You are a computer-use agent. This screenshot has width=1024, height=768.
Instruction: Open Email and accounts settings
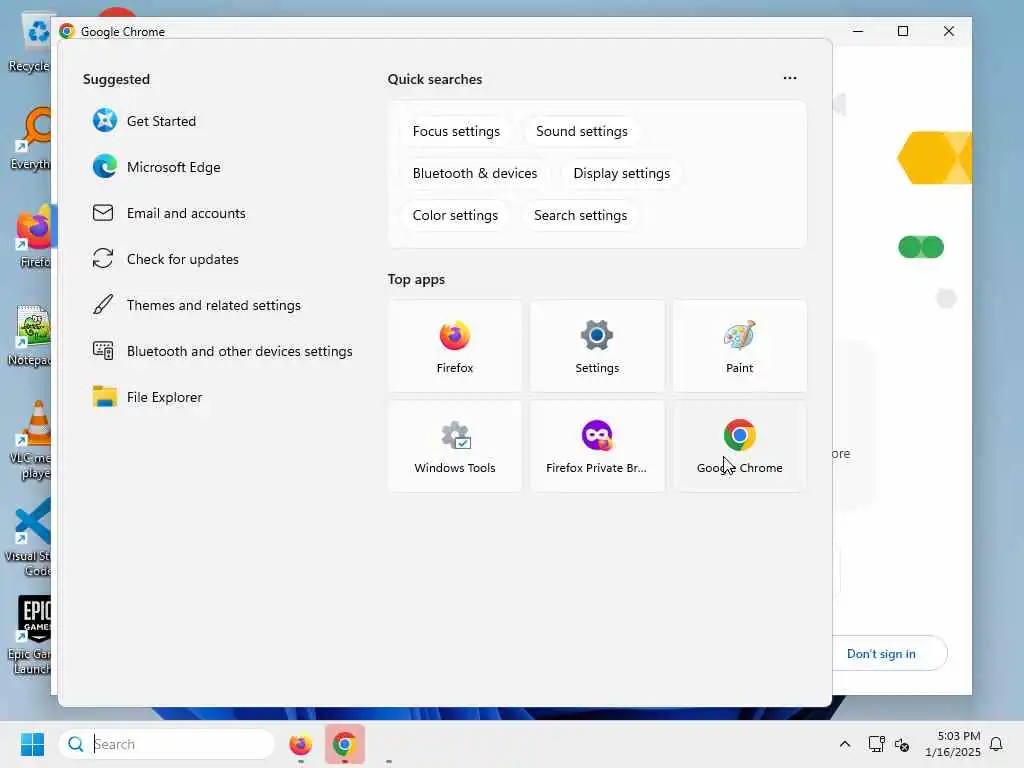pos(169,213)
